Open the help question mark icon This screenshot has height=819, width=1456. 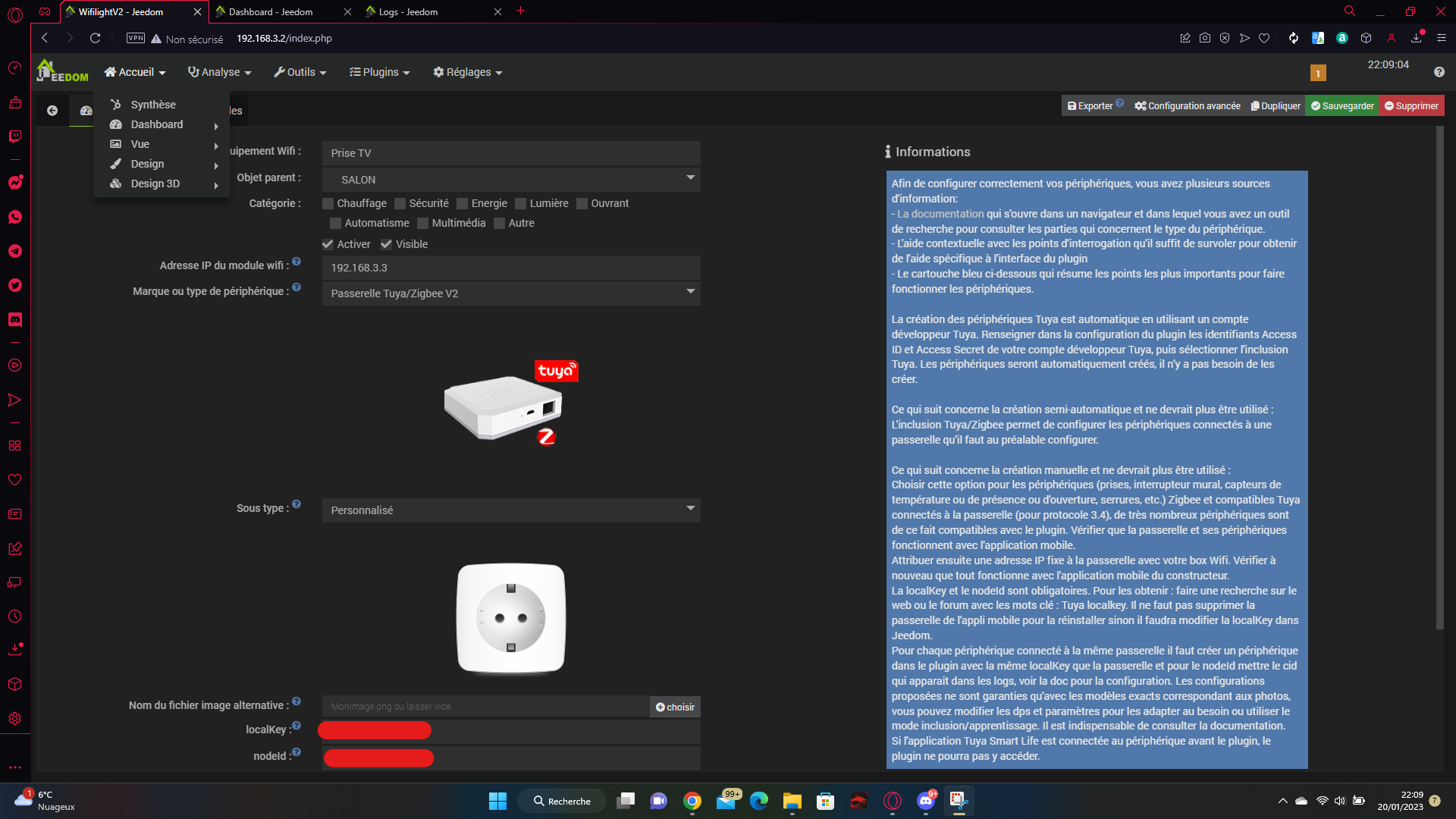click(1439, 72)
